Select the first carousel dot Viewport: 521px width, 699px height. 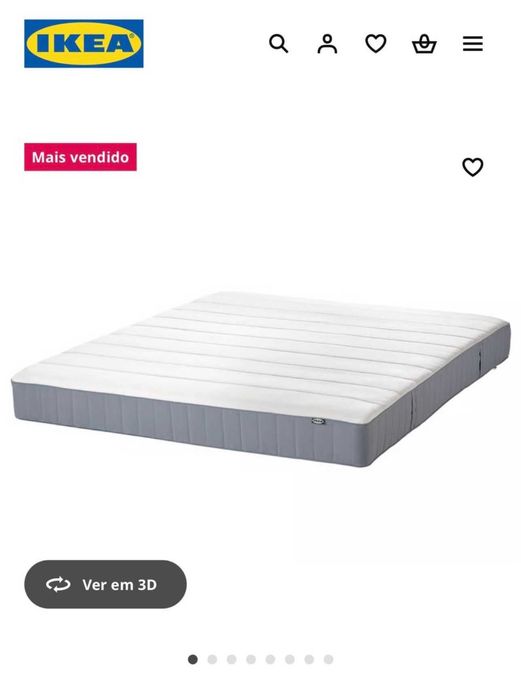click(193, 659)
